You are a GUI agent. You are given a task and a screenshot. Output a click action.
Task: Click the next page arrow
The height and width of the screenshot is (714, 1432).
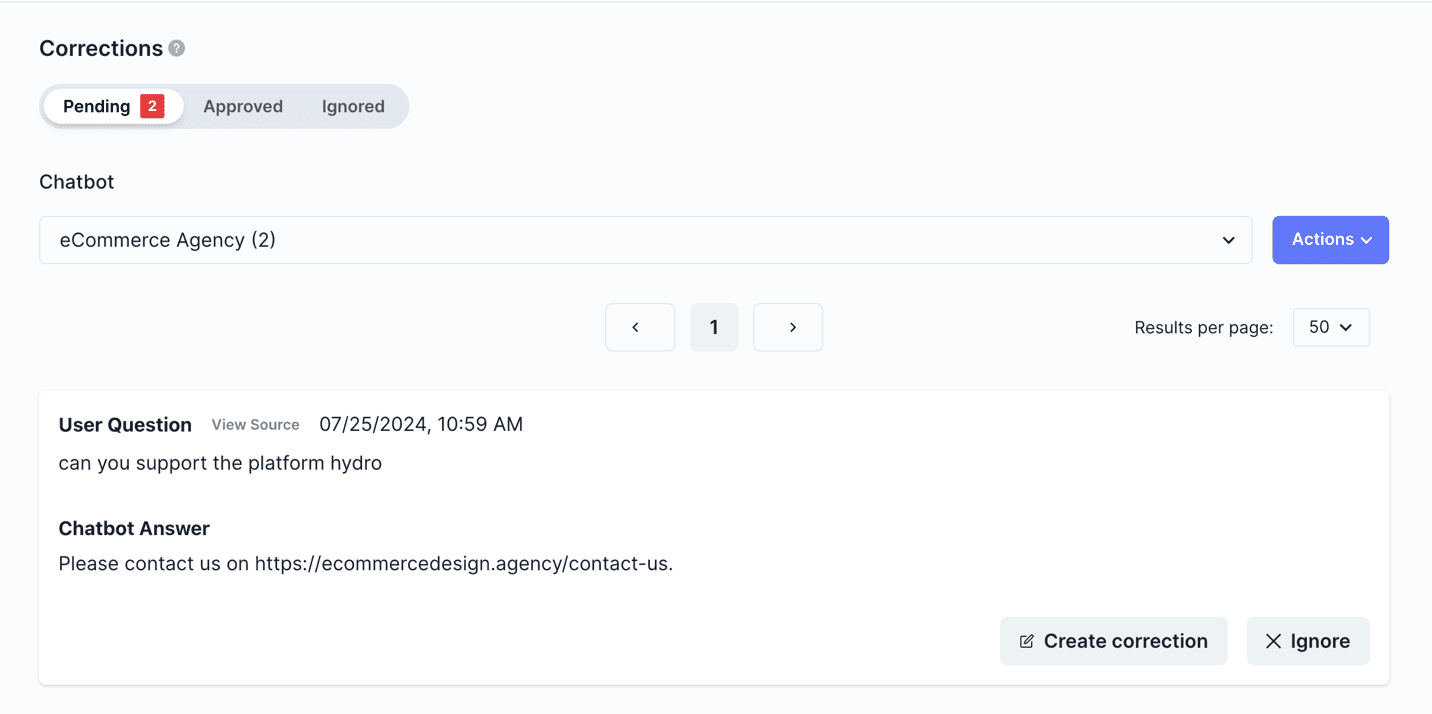788,327
